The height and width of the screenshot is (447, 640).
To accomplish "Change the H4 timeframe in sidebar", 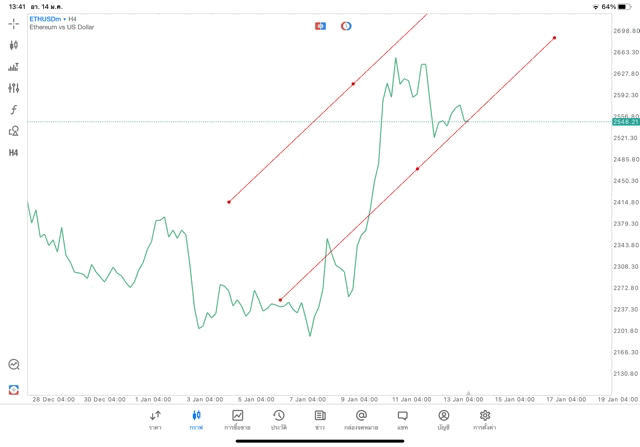I will [14, 153].
